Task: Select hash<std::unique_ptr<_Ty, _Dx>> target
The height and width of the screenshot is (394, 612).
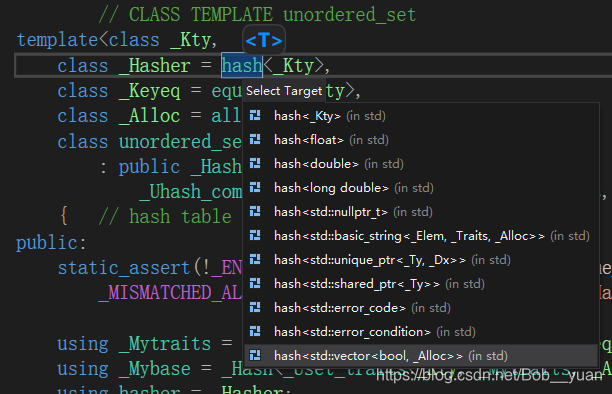Action: (421, 260)
